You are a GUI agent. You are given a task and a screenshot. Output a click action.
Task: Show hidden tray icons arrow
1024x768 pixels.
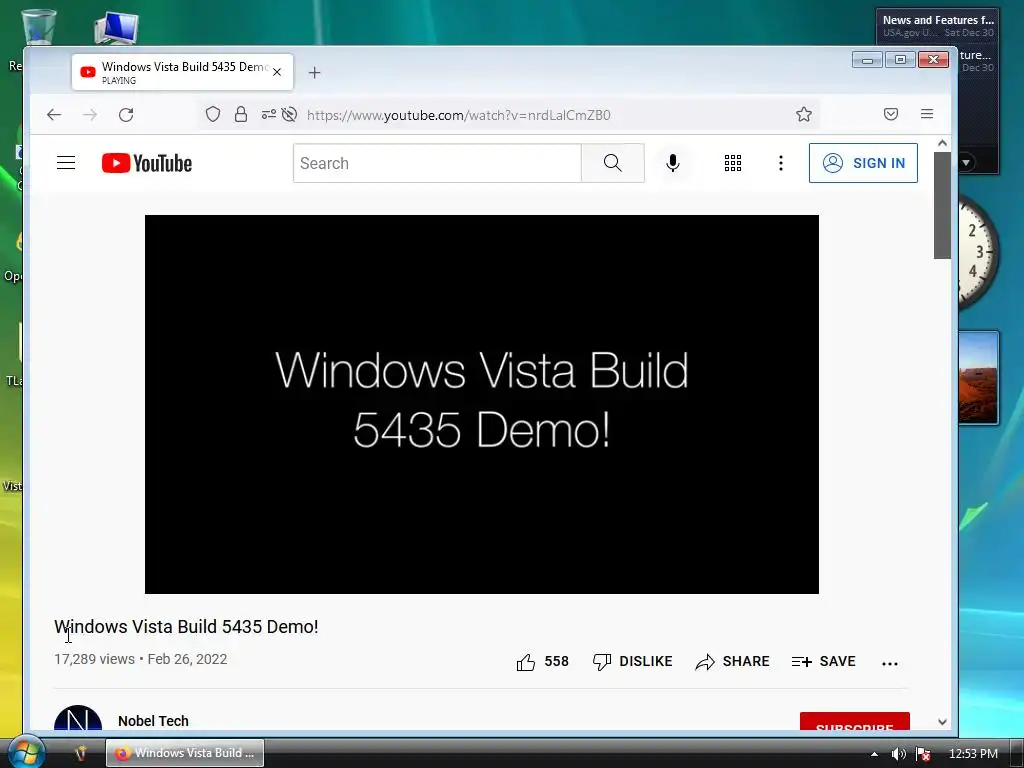[874, 754]
